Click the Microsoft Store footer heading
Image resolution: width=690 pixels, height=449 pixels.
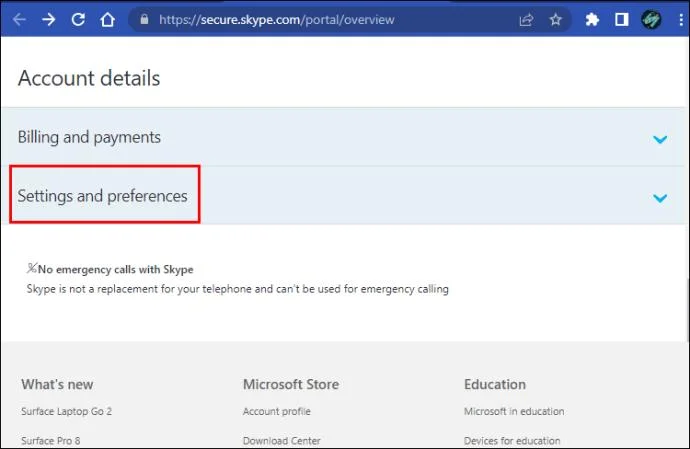coord(291,384)
